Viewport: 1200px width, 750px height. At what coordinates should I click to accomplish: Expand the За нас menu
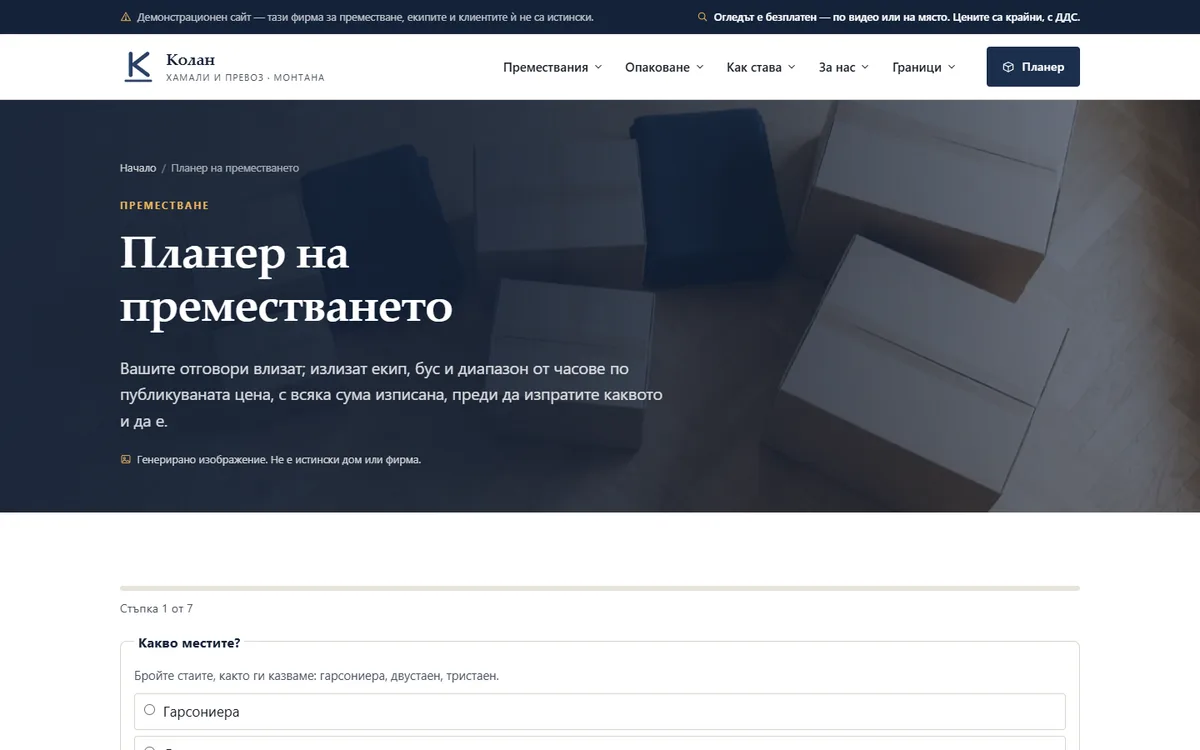coord(844,67)
